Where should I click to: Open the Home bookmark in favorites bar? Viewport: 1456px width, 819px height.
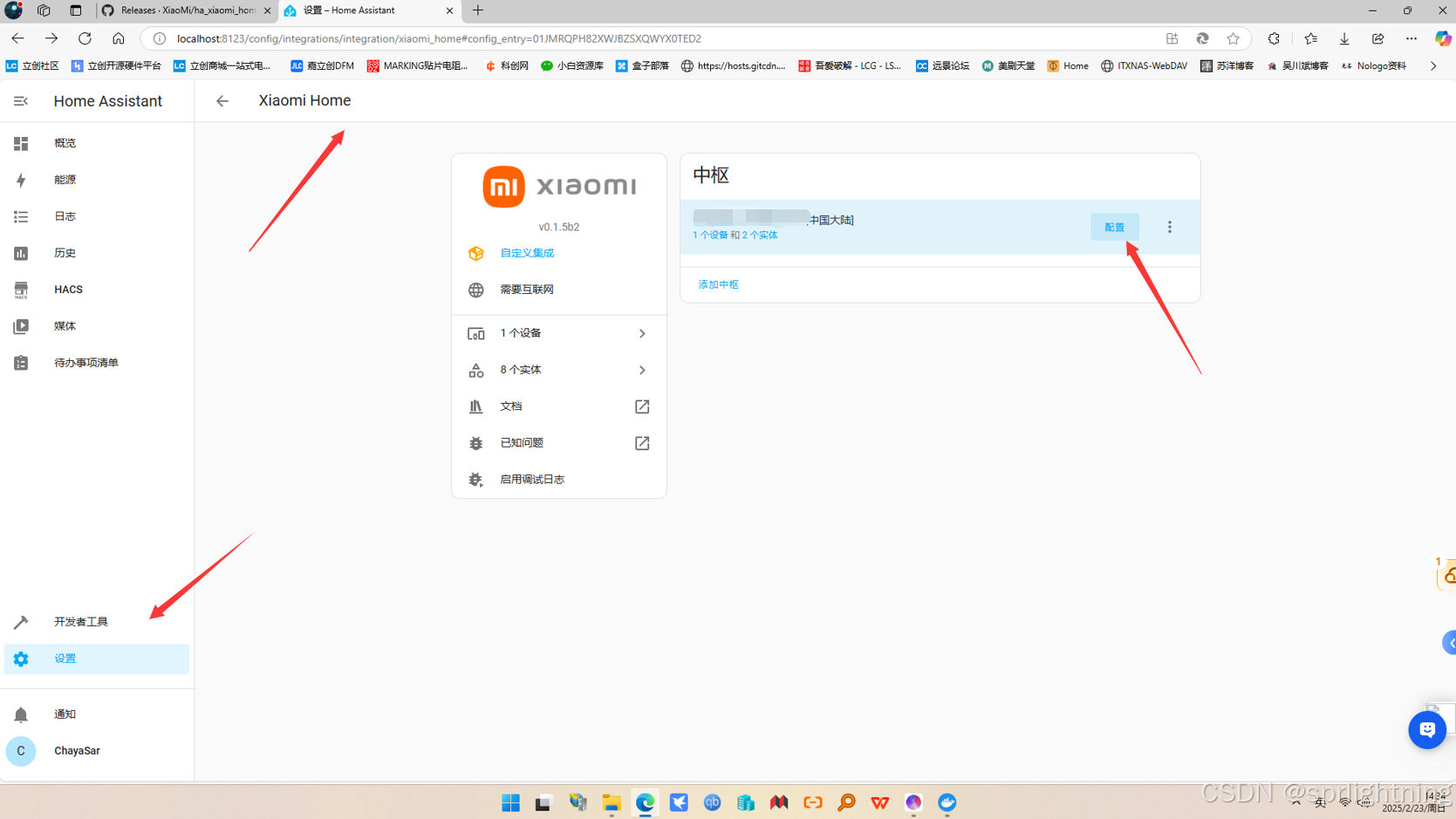point(1068,65)
